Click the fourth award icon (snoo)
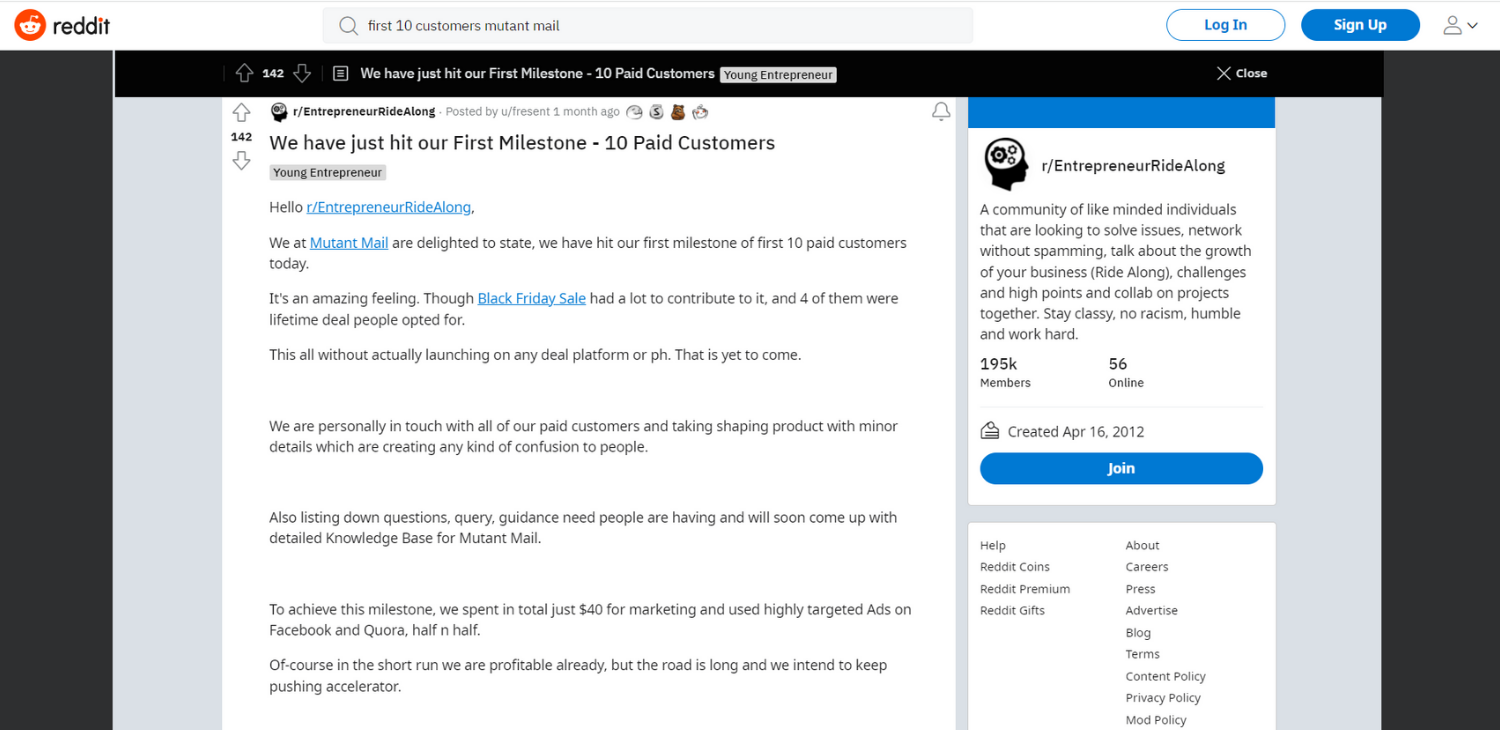 coord(700,112)
